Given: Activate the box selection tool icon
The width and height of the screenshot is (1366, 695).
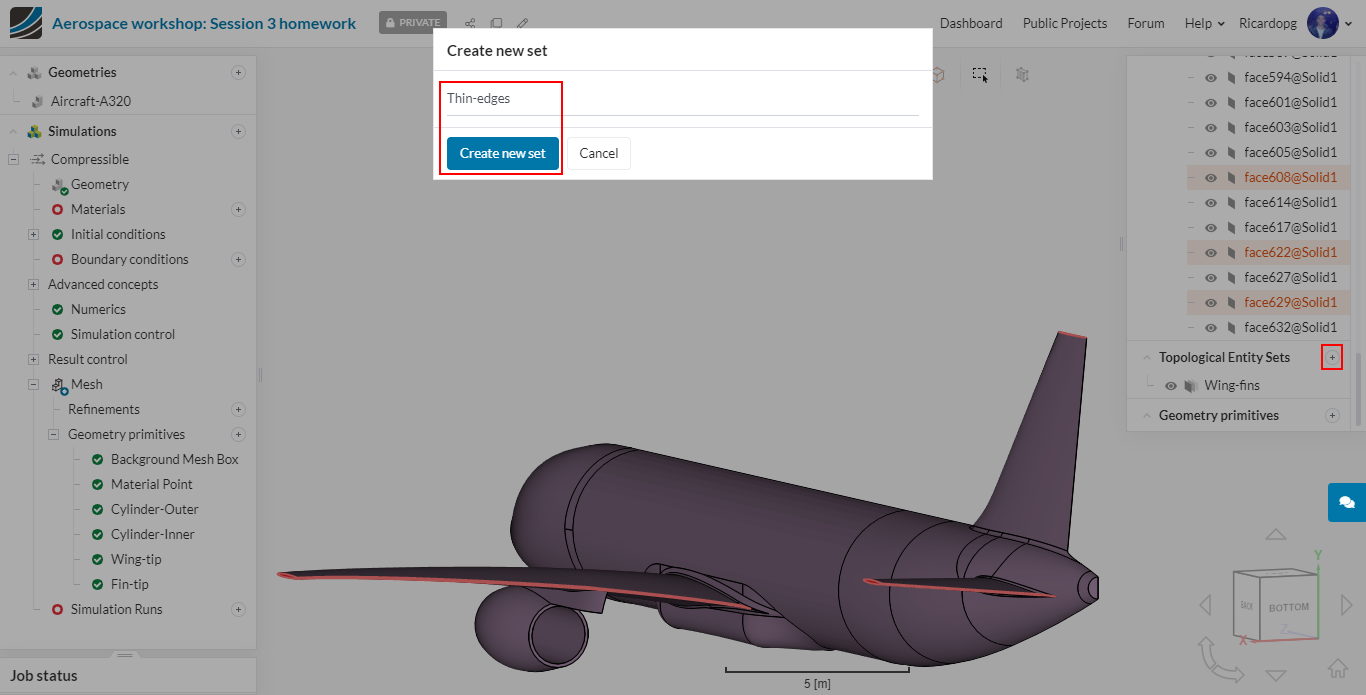Looking at the screenshot, I should point(981,75).
